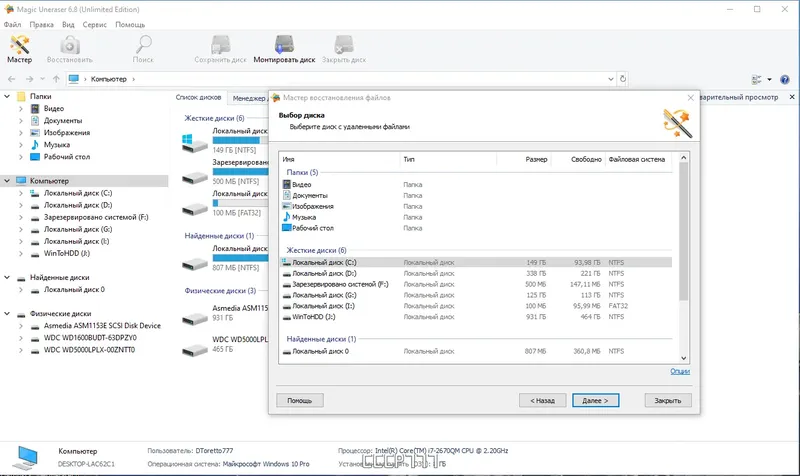
Task: Select Изображения in the left tree
Action: tap(66, 133)
